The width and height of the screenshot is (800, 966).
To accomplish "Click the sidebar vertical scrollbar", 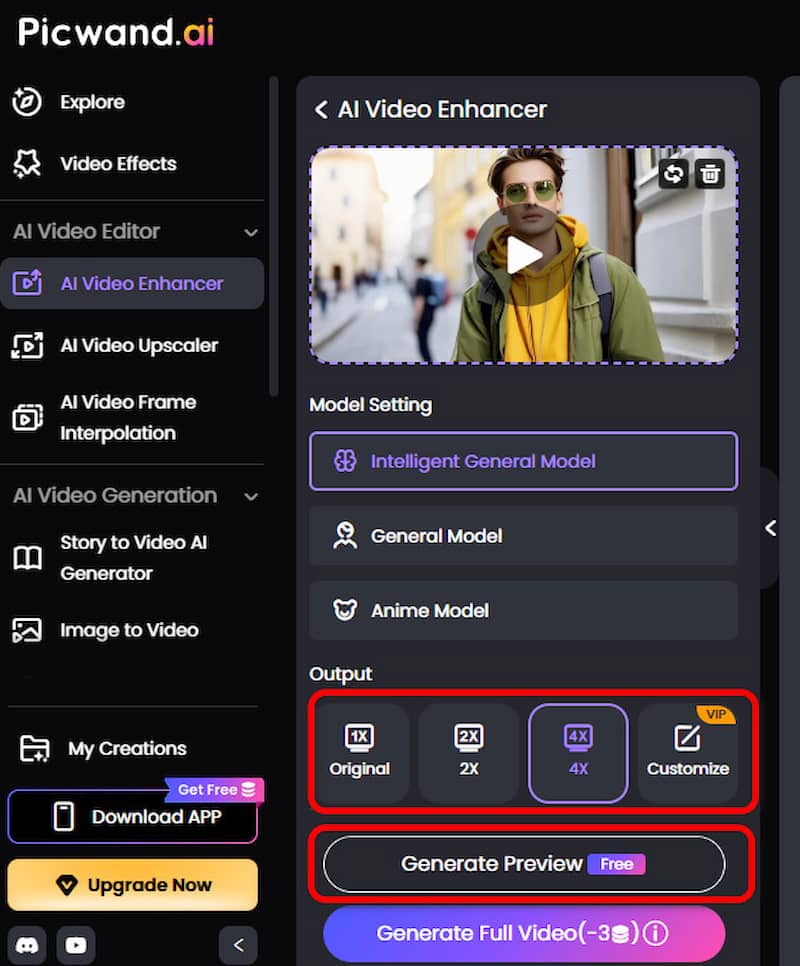I will [x=274, y=236].
